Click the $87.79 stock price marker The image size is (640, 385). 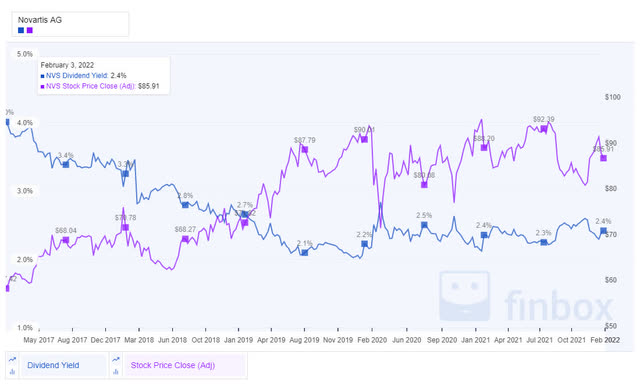[x=304, y=149]
